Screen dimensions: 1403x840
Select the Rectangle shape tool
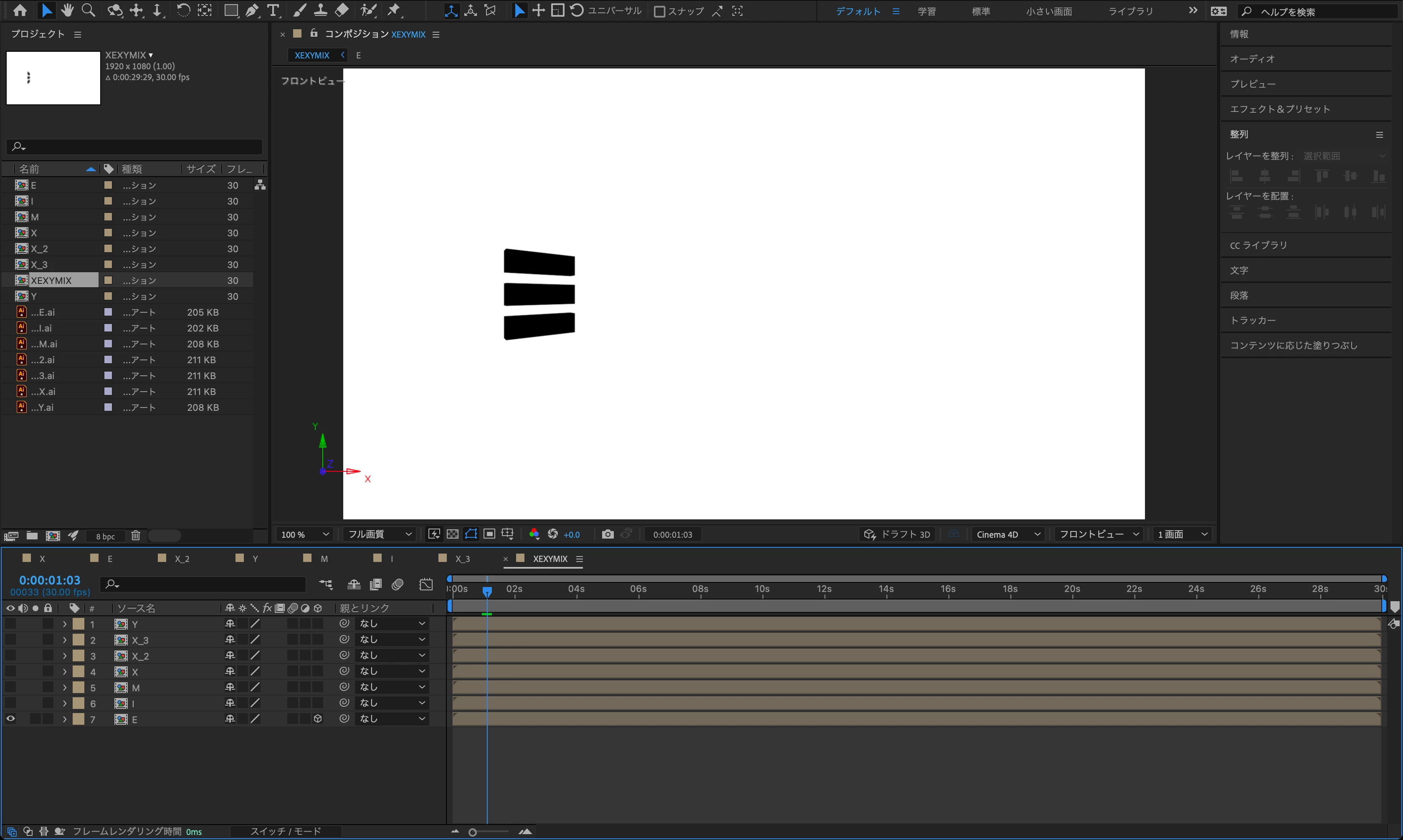click(231, 10)
